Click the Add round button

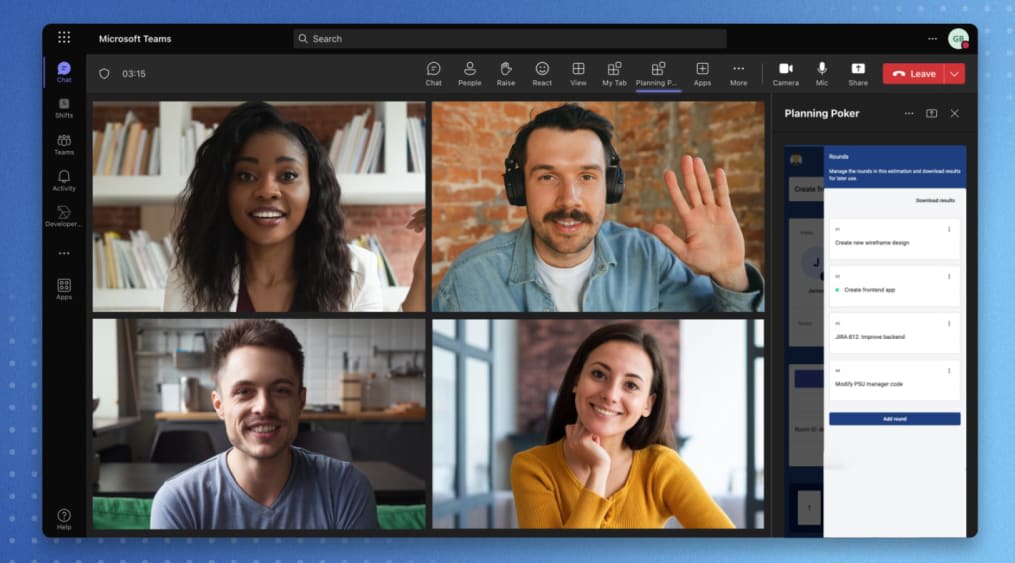(895, 419)
